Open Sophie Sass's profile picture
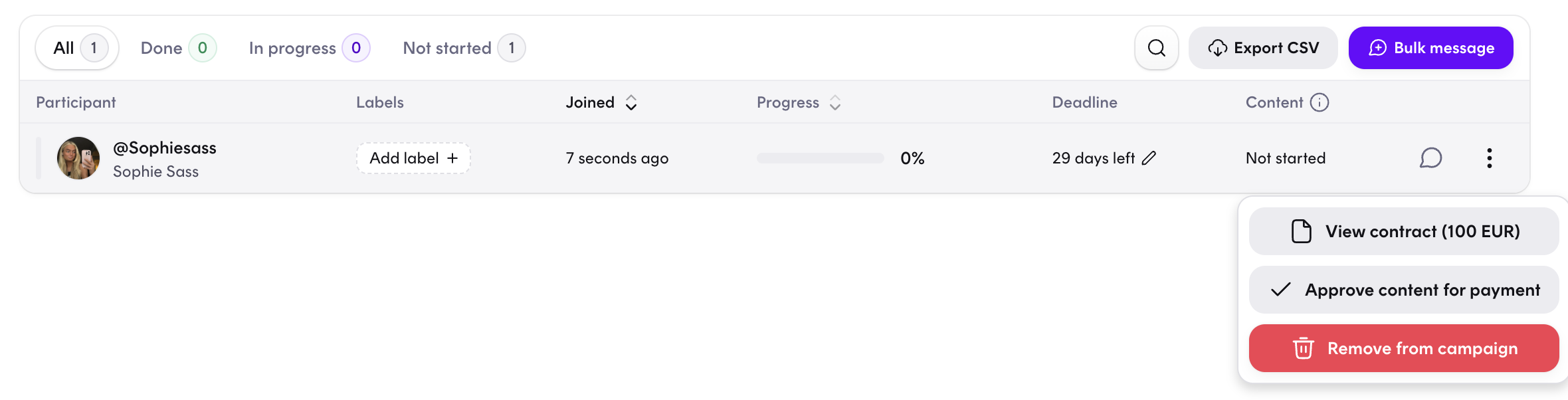Viewport: 1568px width, 400px height. [78, 158]
